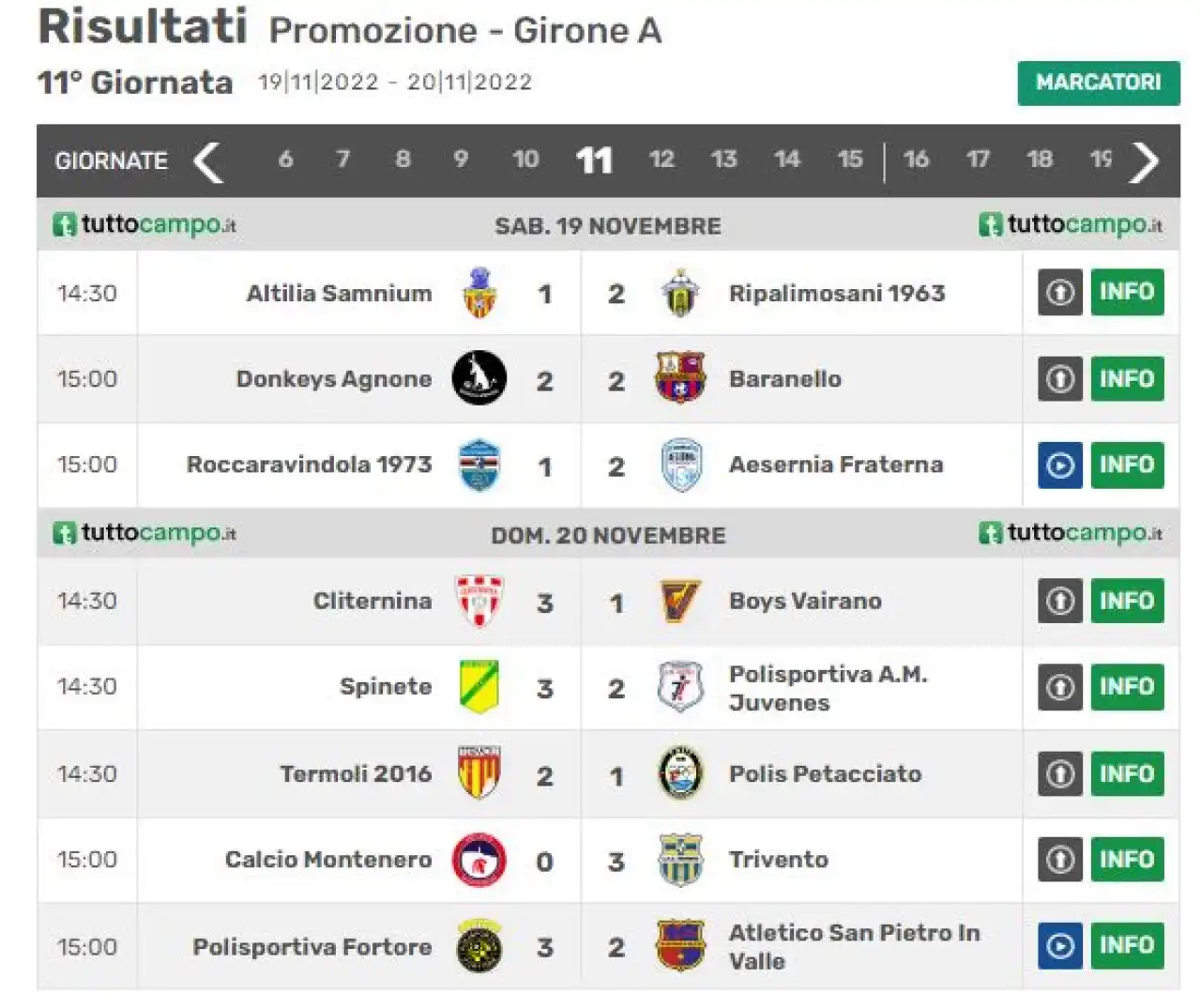
Task: Jump to giornata 16
Action: tap(916, 160)
